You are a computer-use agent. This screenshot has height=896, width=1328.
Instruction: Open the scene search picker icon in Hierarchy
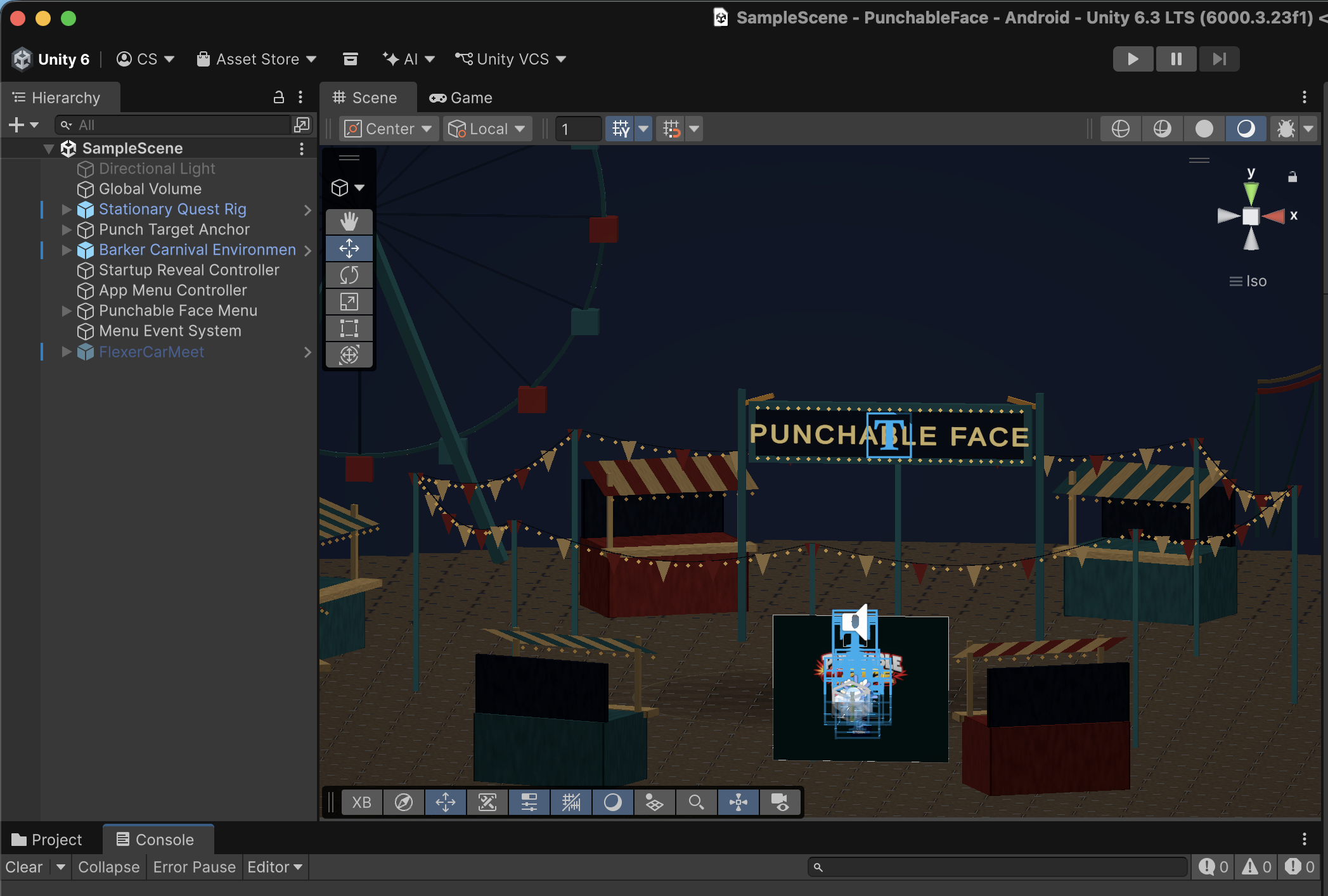pos(302,125)
